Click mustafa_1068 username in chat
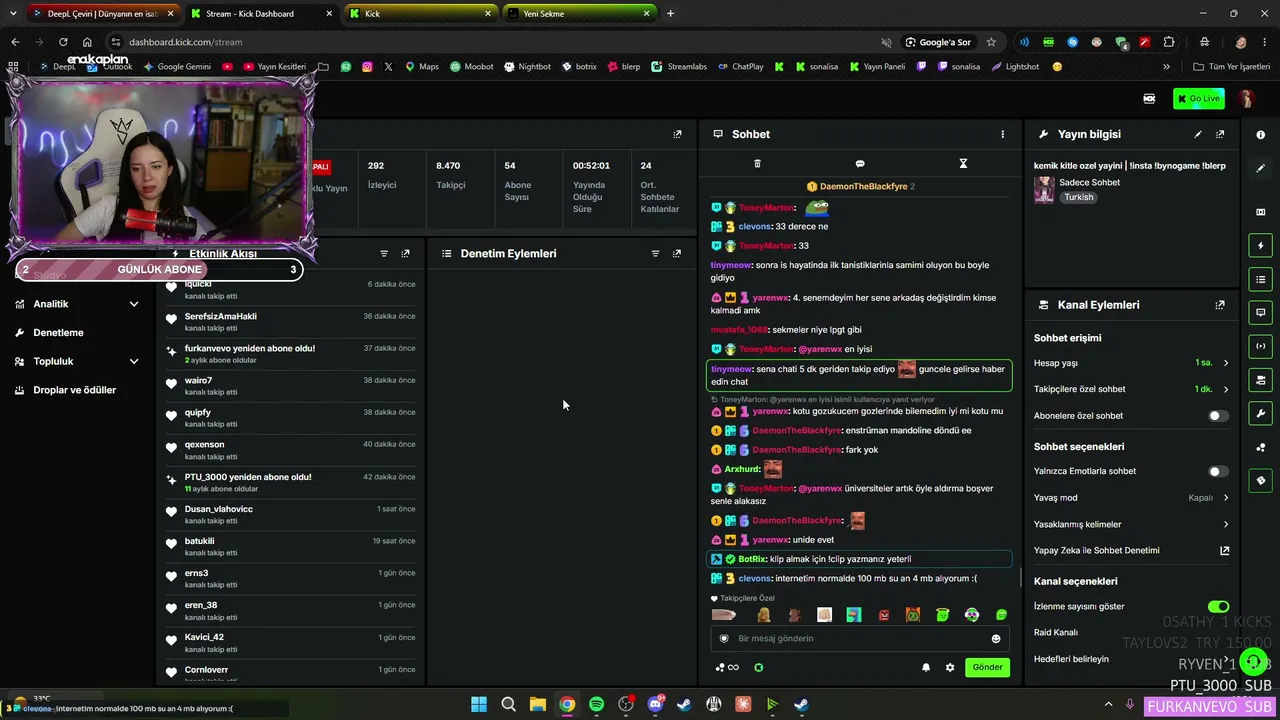The width and height of the screenshot is (1280, 720). click(x=739, y=330)
